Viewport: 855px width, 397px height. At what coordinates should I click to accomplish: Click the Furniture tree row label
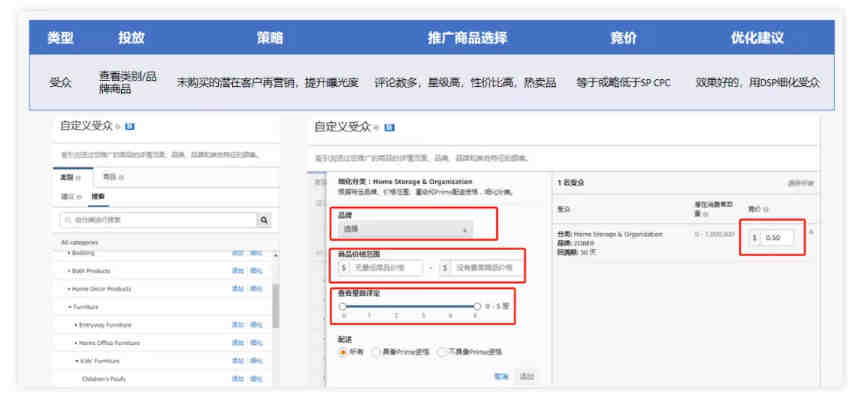pos(86,307)
